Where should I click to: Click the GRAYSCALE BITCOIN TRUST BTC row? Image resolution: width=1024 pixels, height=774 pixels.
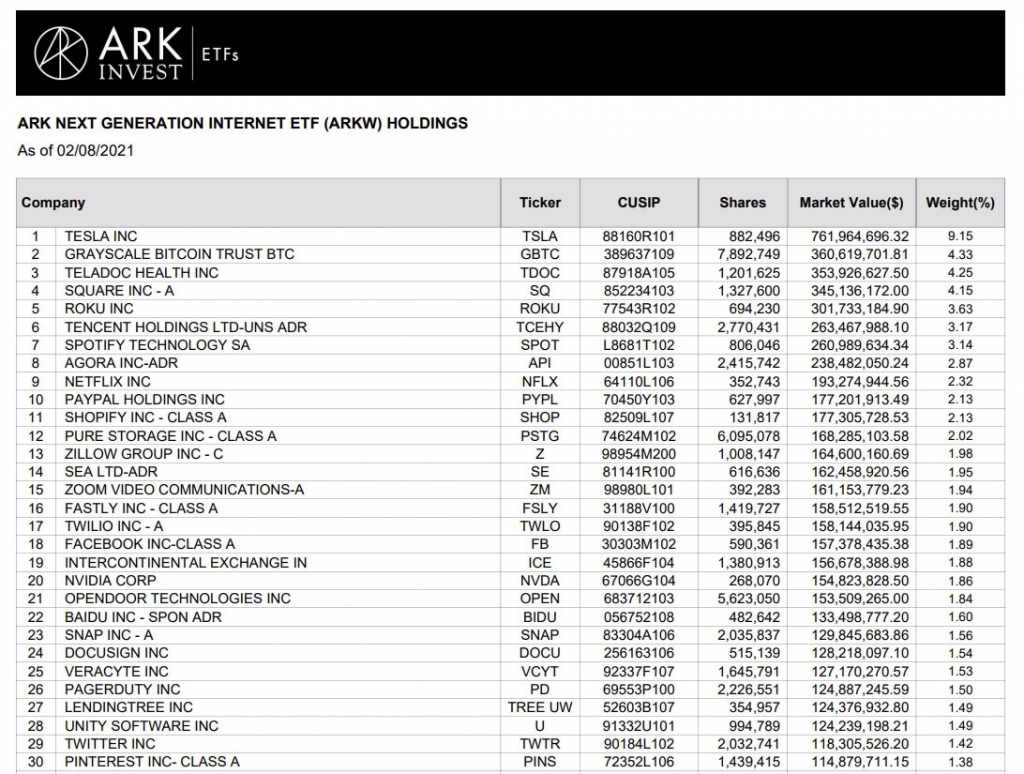(x=510, y=255)
